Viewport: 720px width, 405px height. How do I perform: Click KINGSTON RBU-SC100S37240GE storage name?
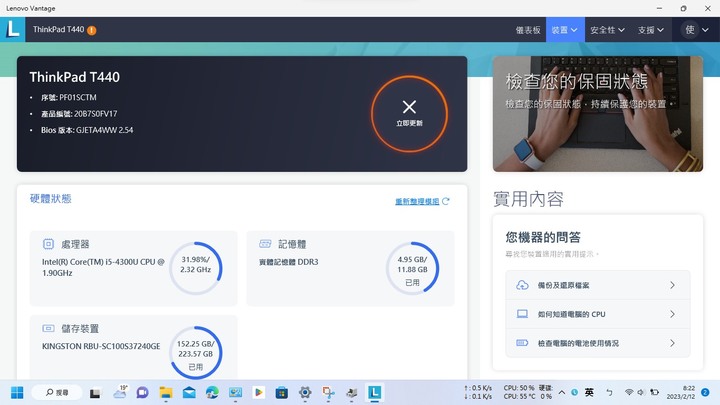pyautogui.click(x=101, y=346)
